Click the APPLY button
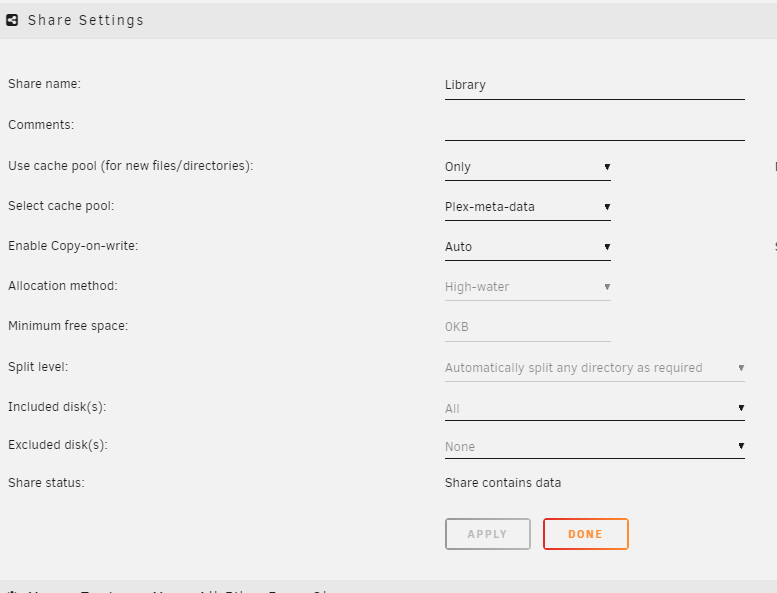The width and height of the screenshot is (777, 593). click(x=488, y=534)
